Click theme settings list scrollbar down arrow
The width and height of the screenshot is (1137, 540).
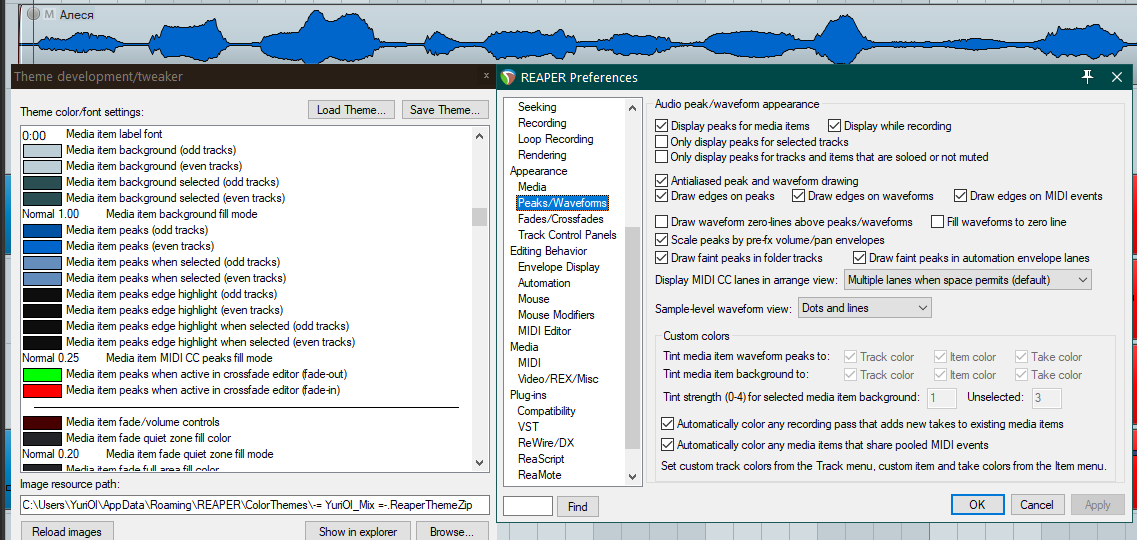[x=479, y=462]
